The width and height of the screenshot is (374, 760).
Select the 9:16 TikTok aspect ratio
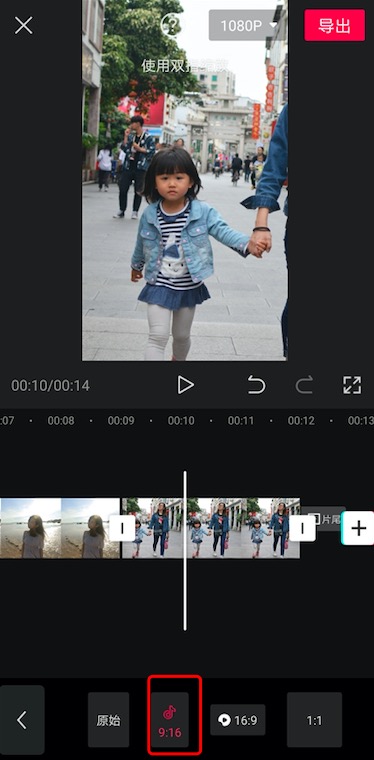click(169, 720)
